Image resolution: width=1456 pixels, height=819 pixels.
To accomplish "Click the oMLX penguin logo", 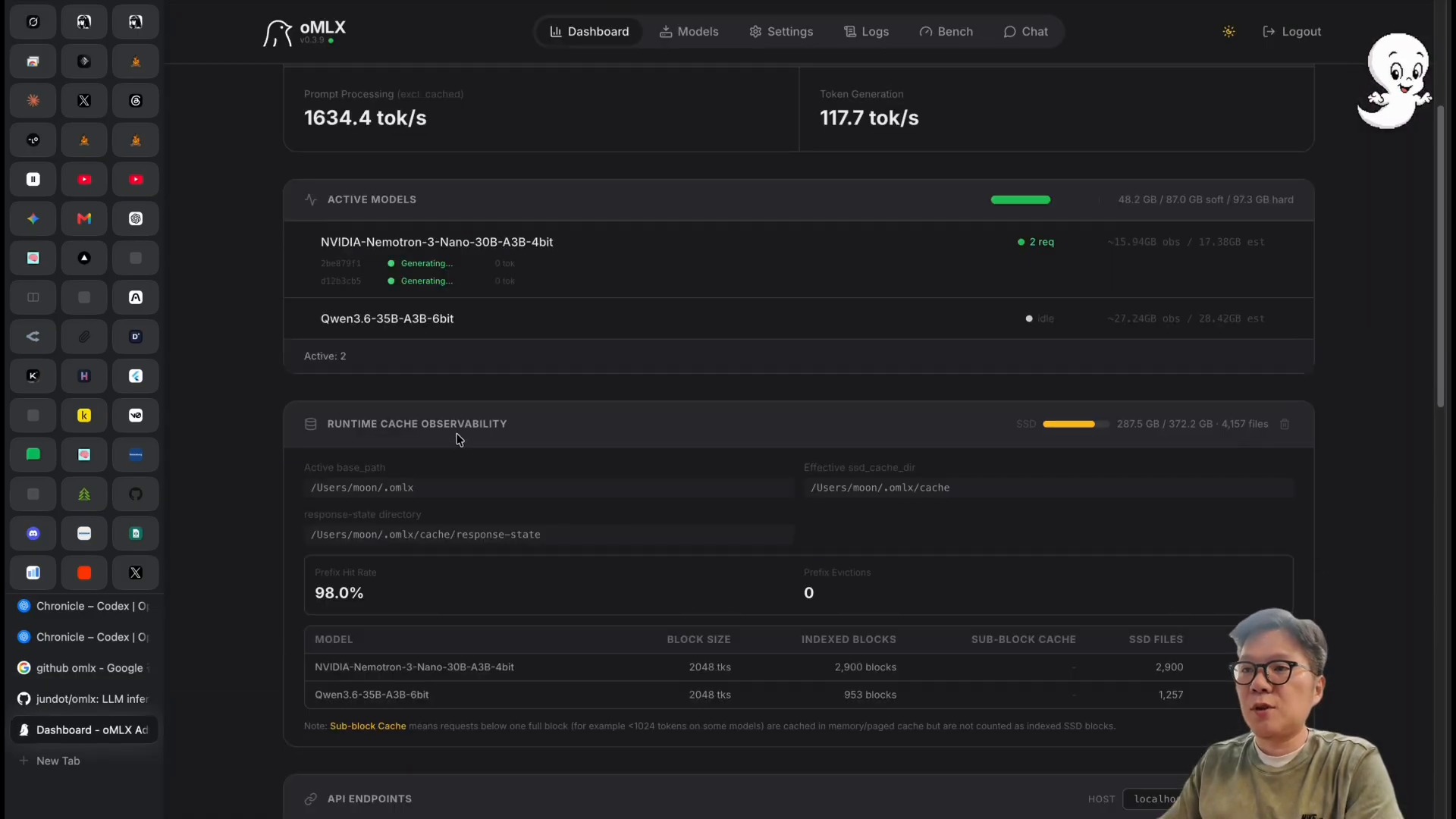I will pos(278,33).
